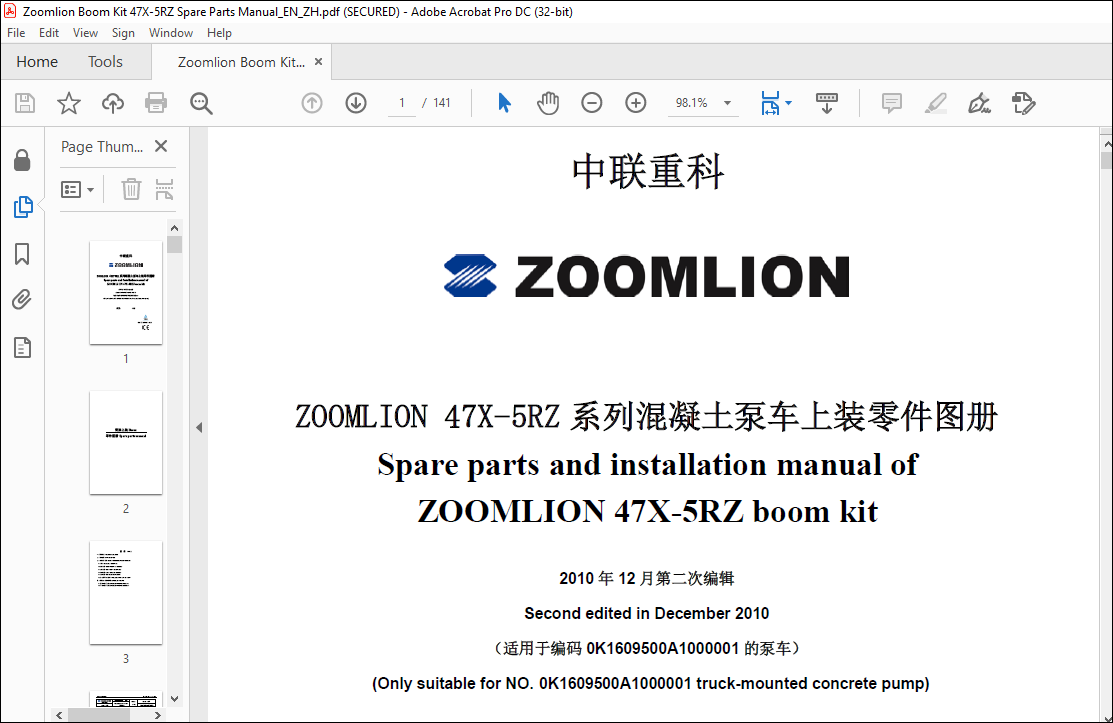Choose the selection arrow tool
Image resolution: width=1113 pixels, height=723 pixels.
click(504, 103)
